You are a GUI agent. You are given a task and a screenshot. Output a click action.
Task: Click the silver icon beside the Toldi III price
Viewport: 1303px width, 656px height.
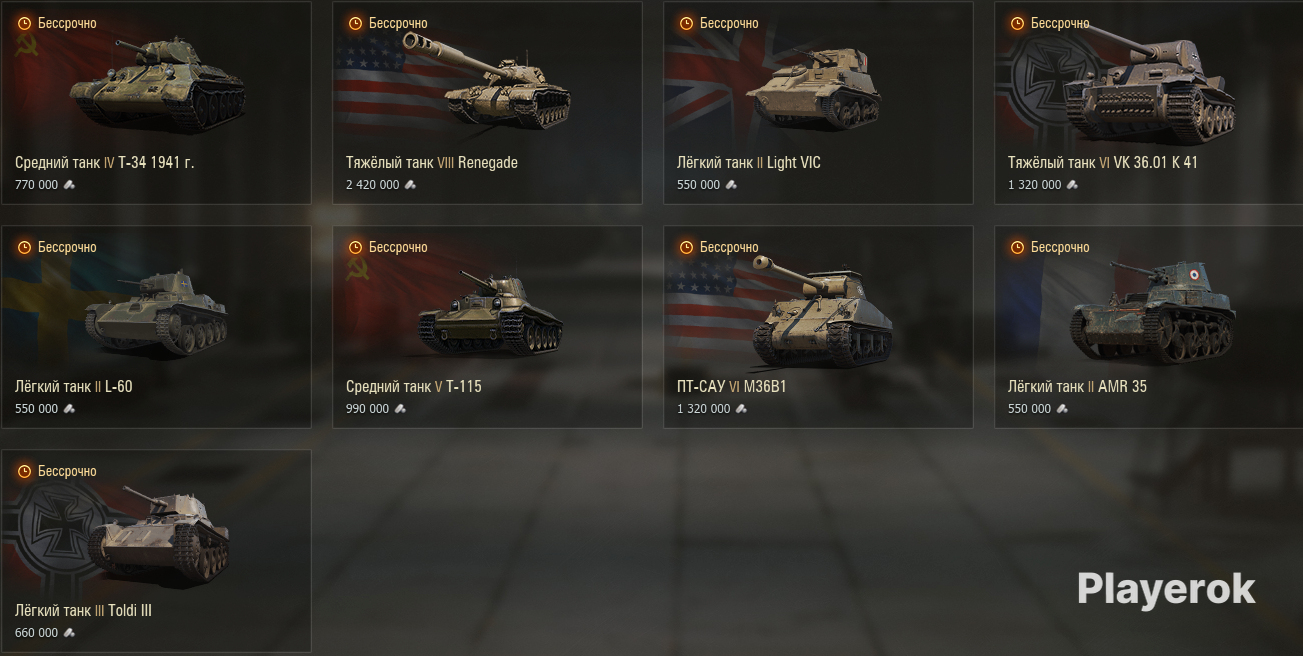tap(69, 633)
